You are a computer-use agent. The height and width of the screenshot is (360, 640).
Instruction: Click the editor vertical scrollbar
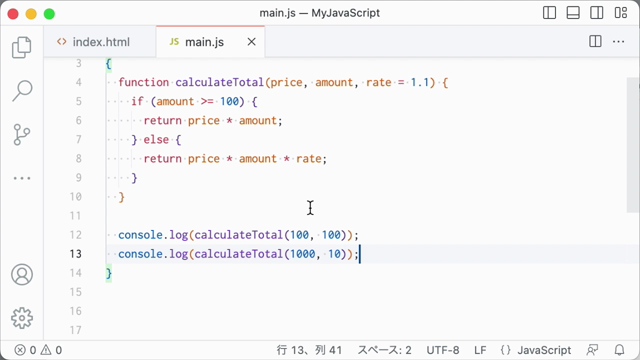pos(633,145)
